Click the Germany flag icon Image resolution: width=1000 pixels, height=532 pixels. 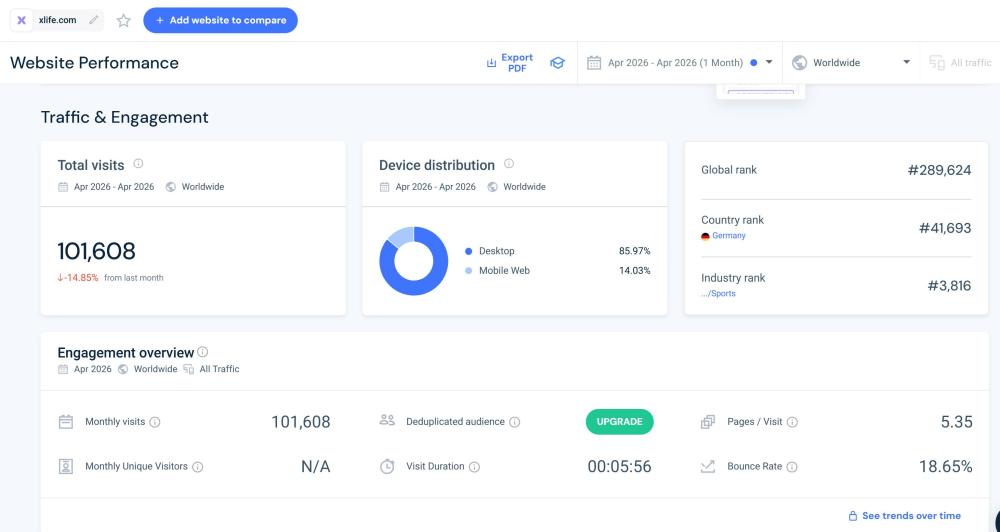pos(705,236)
